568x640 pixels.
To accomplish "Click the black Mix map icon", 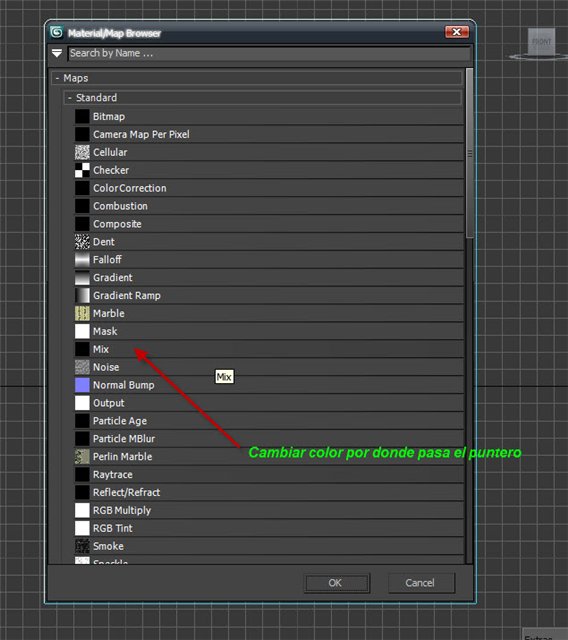I will pos(82,349).
